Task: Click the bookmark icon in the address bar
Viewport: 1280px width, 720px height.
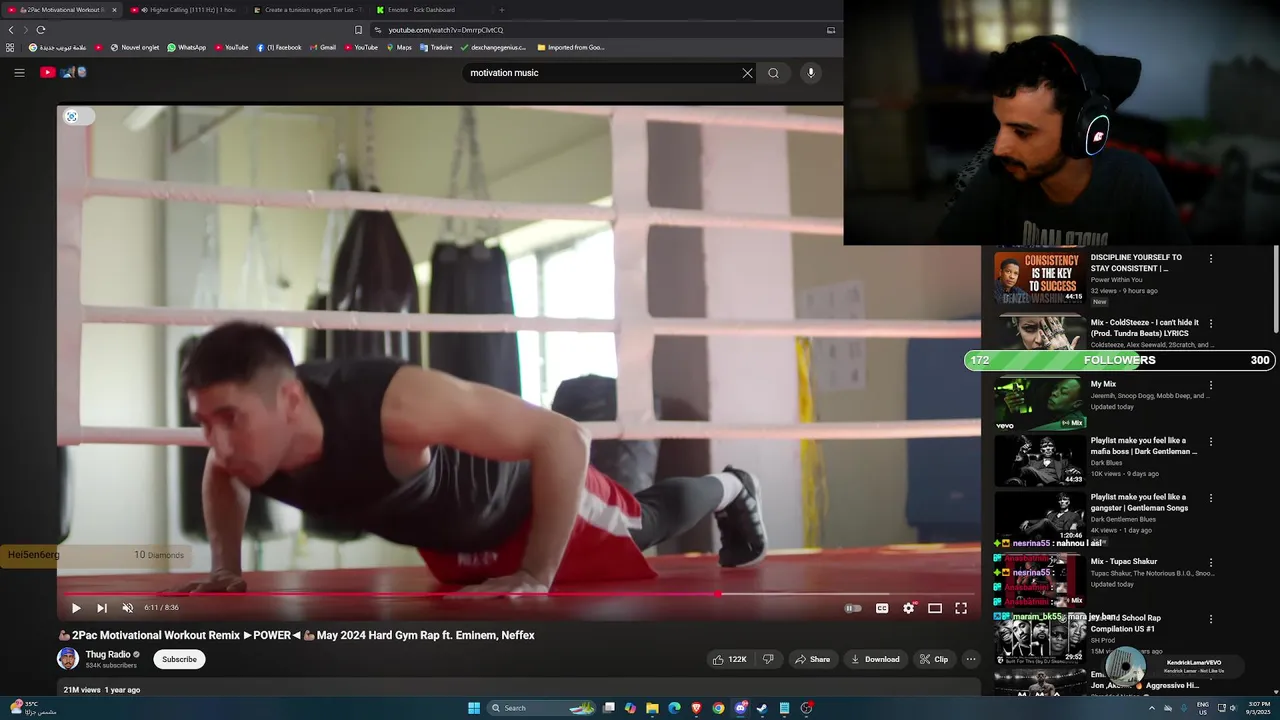Action: pos(359,30)
